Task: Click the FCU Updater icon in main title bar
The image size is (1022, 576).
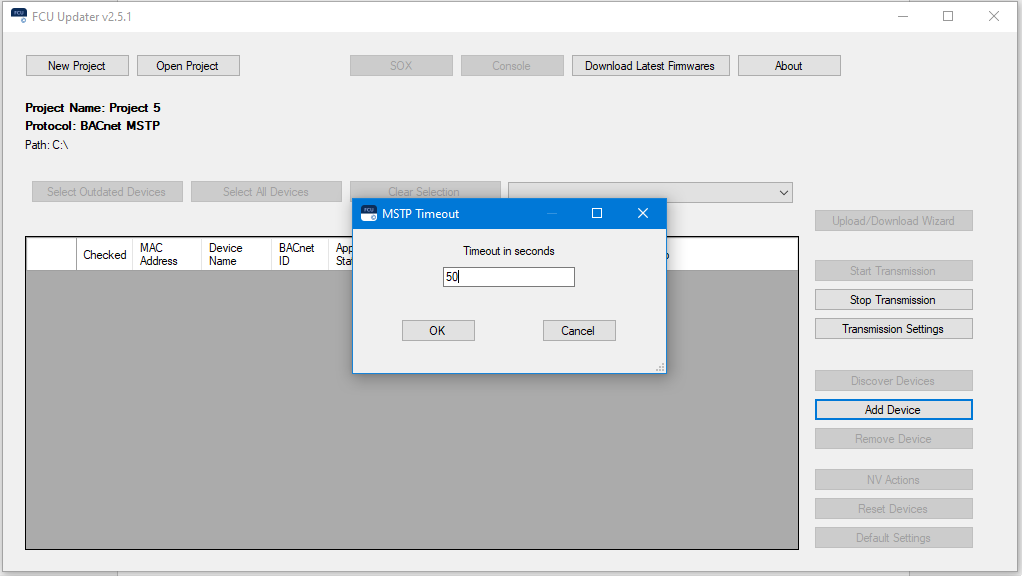Action: pyautogui.click(x=18, y=16)
